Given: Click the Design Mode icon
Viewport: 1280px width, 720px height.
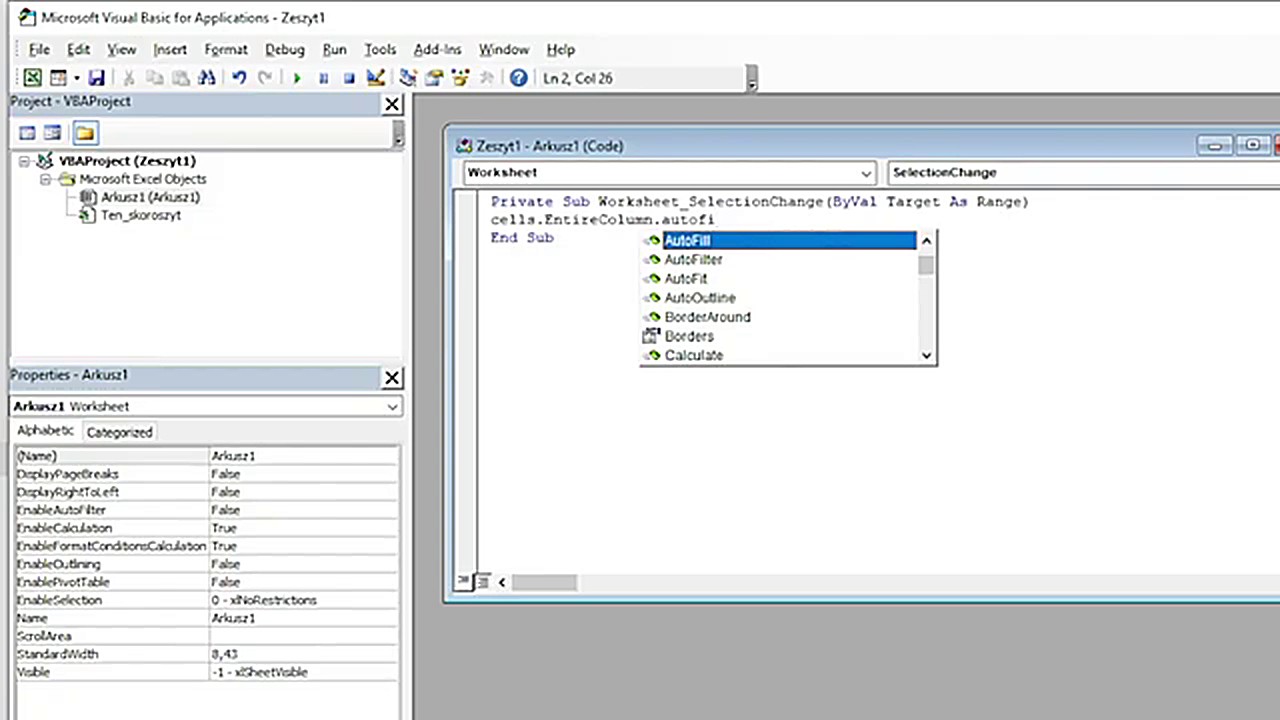Looking at the screenshot, I should (x=375, y=78).
